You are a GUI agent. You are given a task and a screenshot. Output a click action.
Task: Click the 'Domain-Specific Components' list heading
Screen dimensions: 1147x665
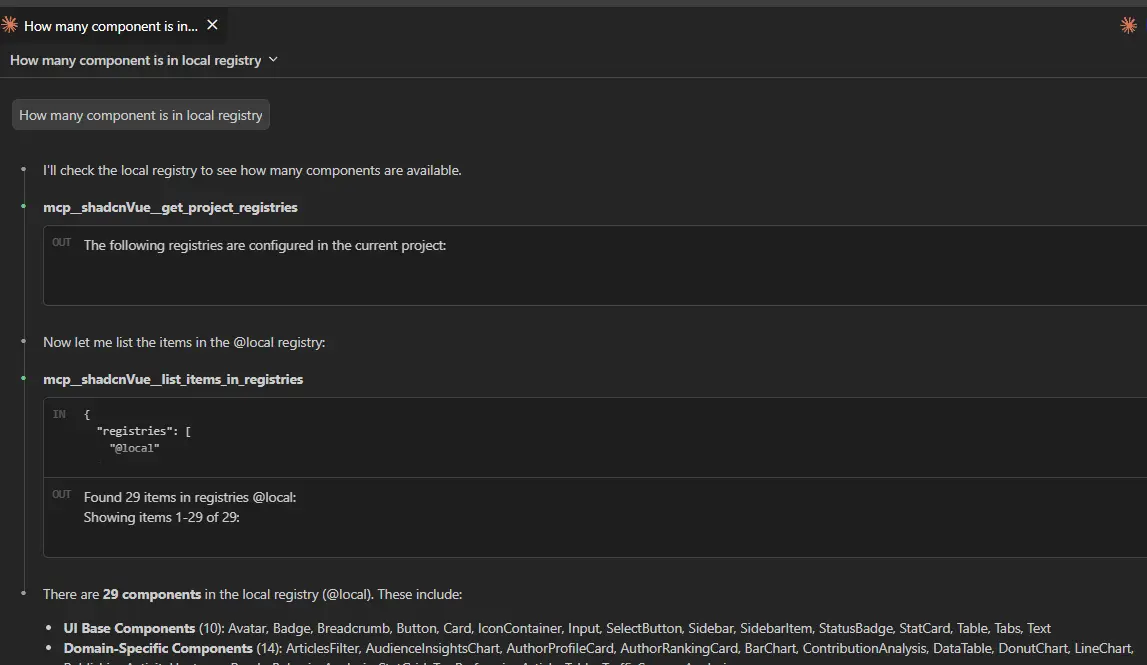144,648
